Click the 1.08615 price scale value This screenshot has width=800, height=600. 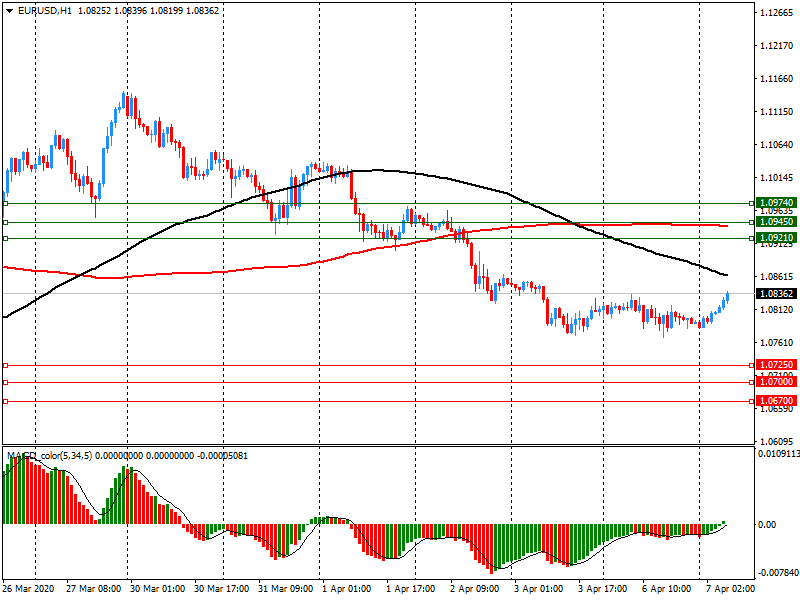(777, 277)
